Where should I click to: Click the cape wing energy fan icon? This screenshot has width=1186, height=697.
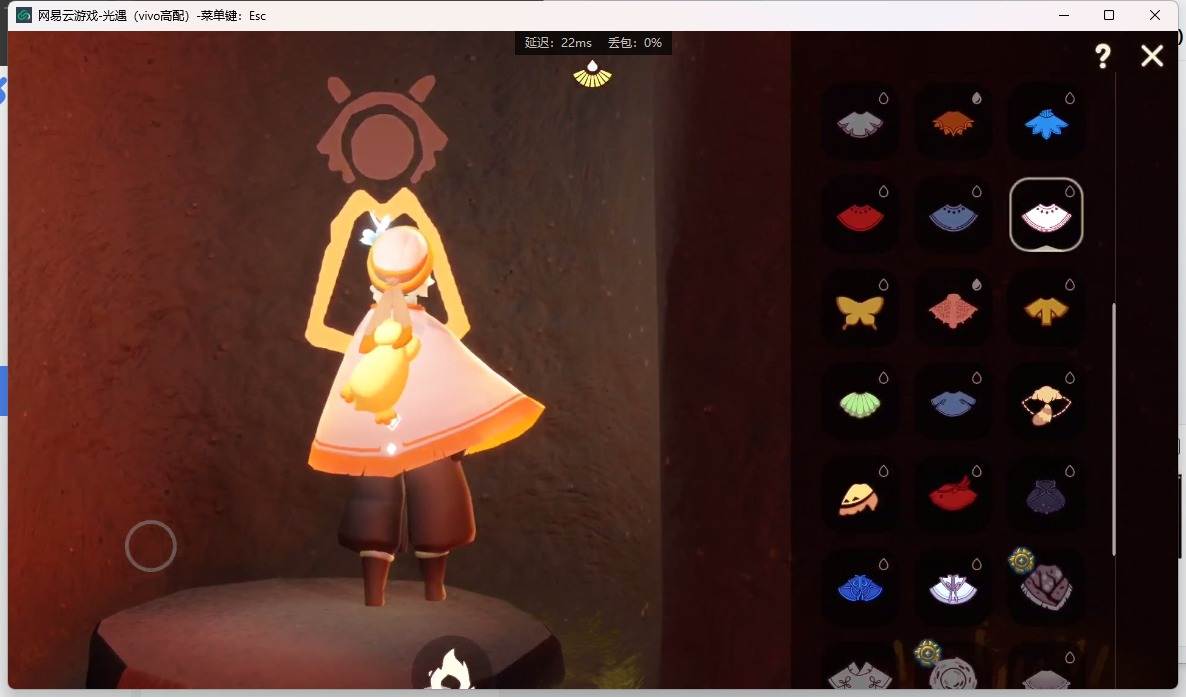coord(592,74)
